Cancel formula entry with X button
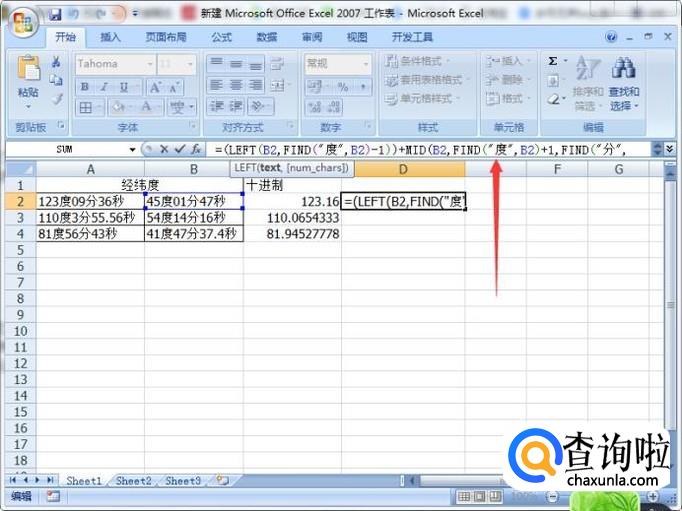This screenshot has height=511, width=682. tap(164, 150)
